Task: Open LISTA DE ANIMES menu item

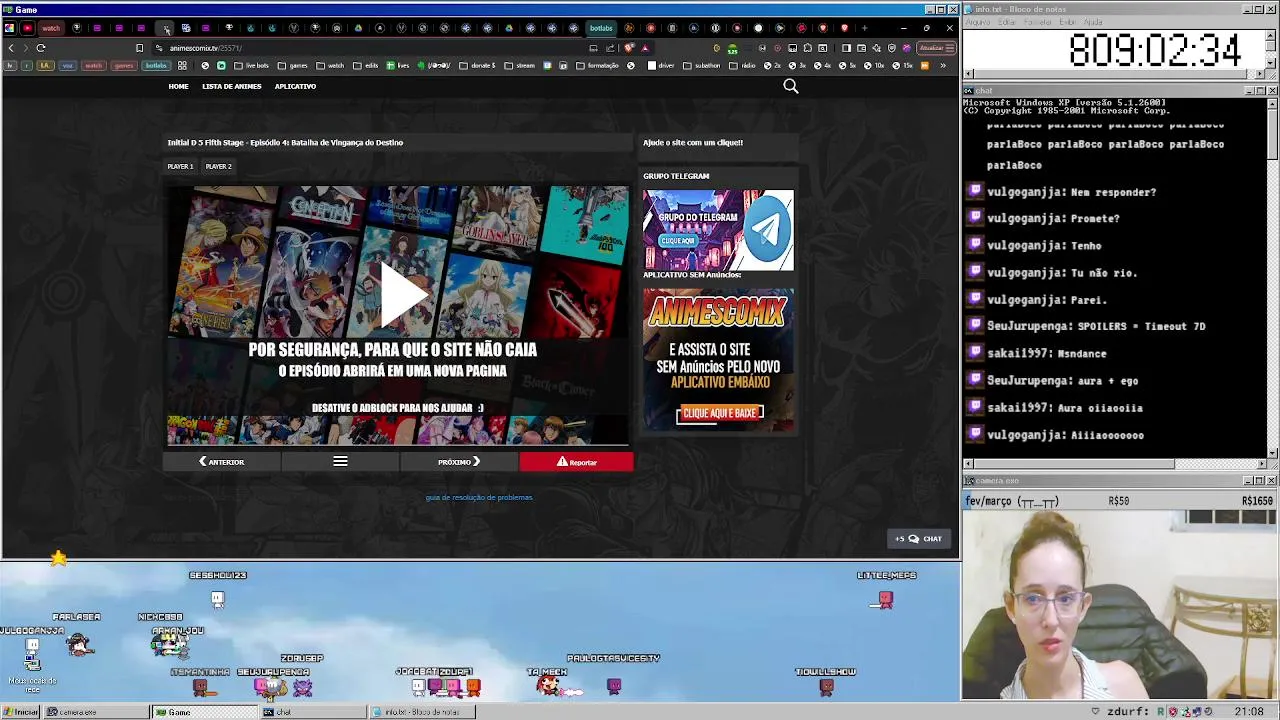Action: coord(231,86)
